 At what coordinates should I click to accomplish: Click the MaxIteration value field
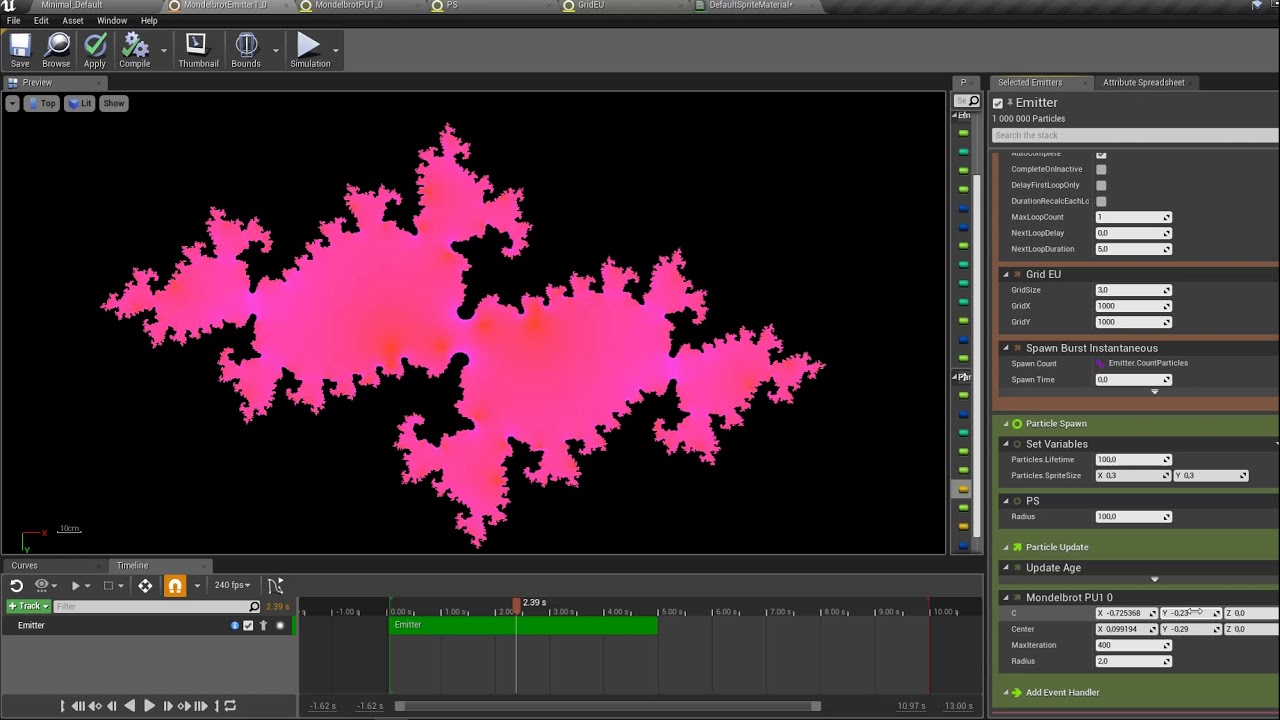click(1133, 646)
